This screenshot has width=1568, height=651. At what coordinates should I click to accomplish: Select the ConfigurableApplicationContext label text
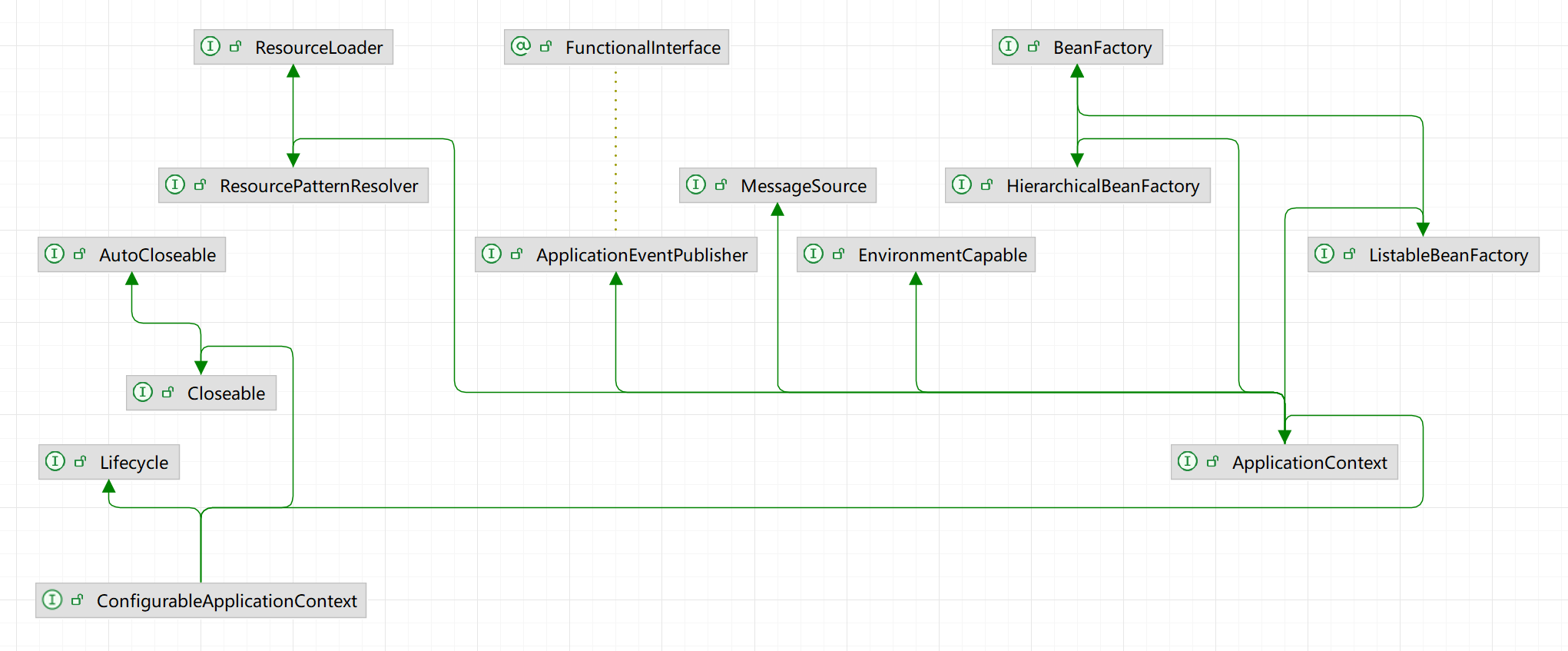point(227,601)
